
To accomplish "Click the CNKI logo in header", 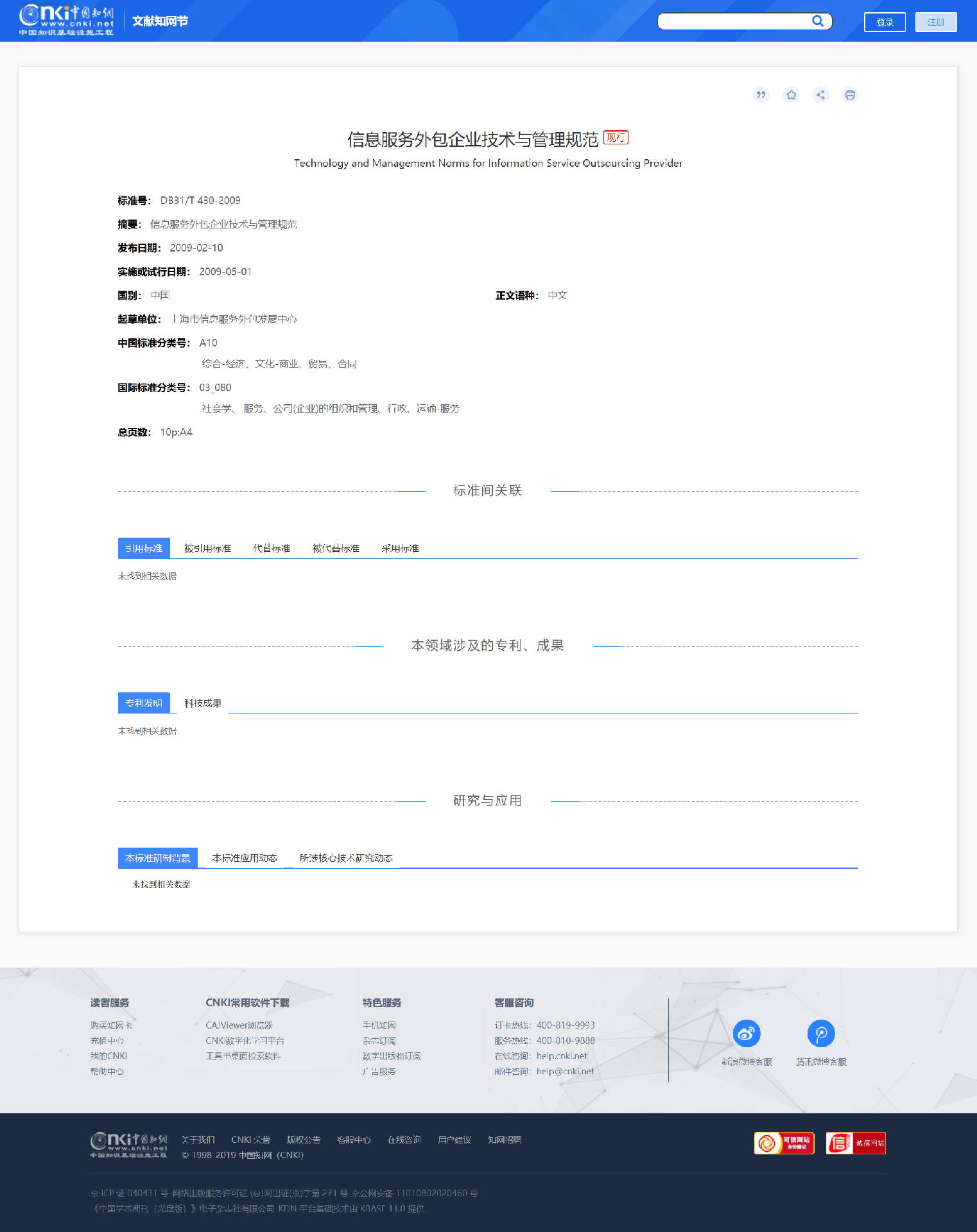I will tap(66, 21).
